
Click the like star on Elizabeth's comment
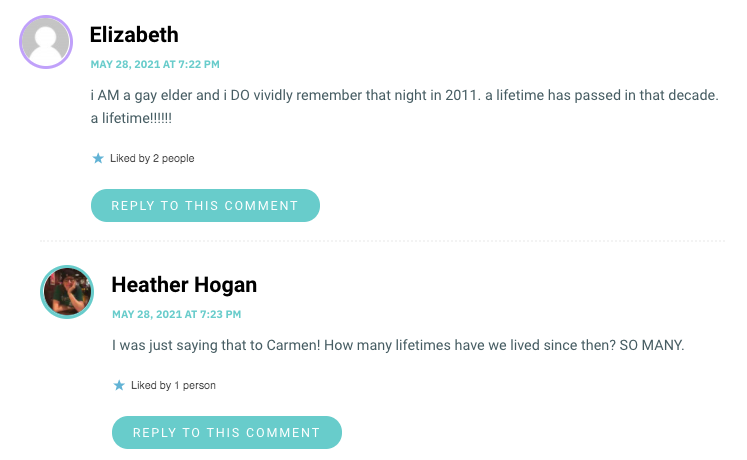point(98,158)
